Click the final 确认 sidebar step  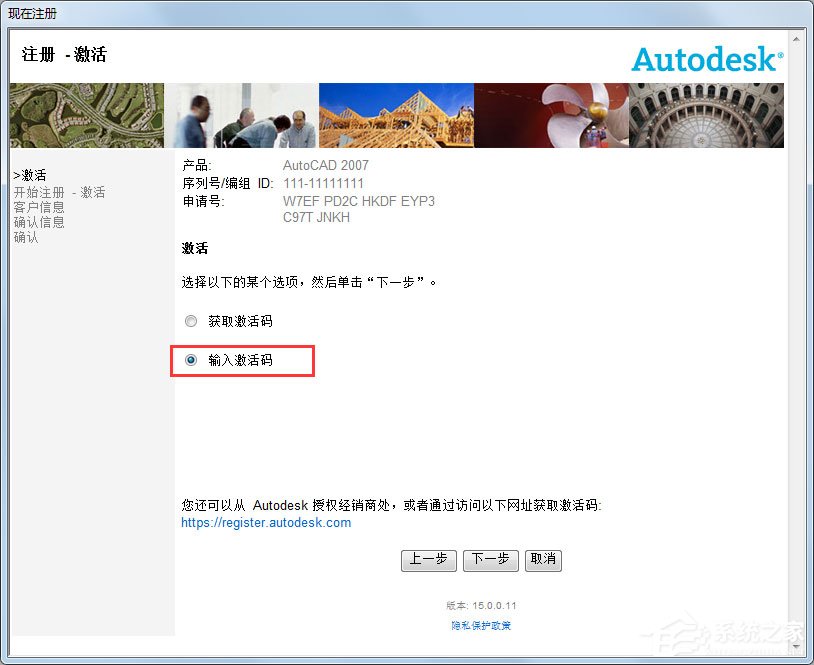click(26, 238)
